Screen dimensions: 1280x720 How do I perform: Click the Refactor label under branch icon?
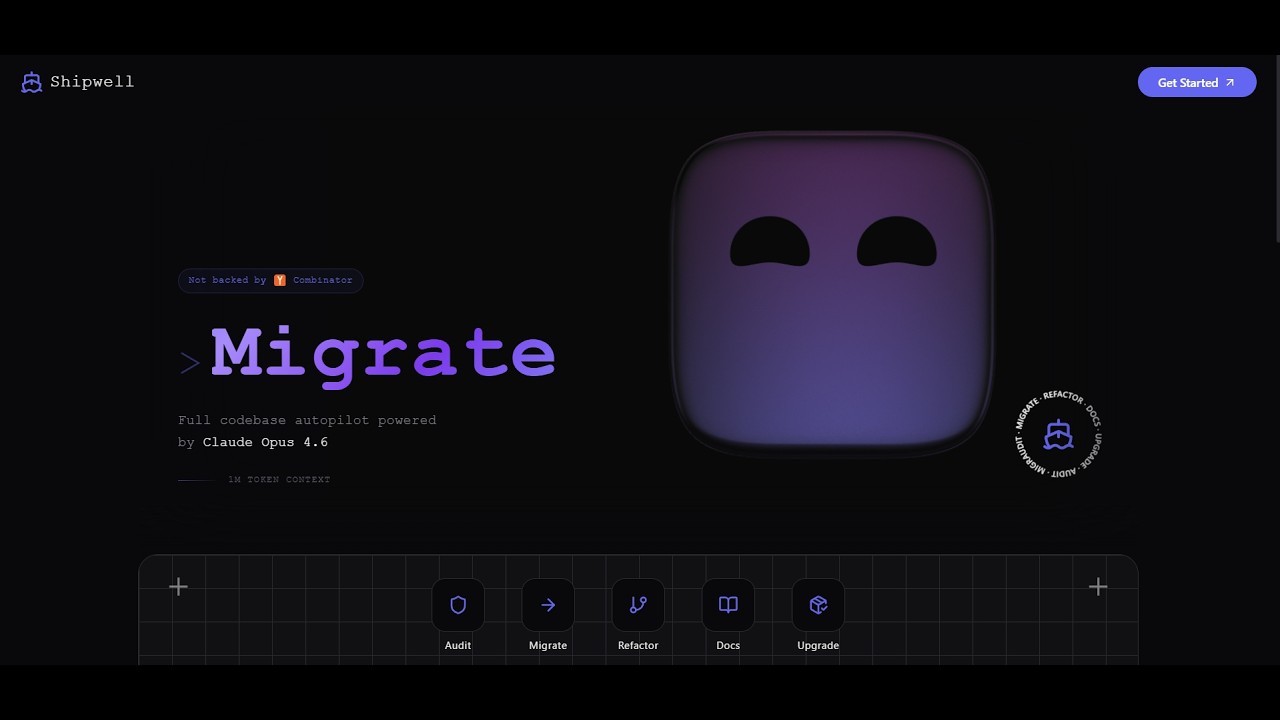coord(638,646)
